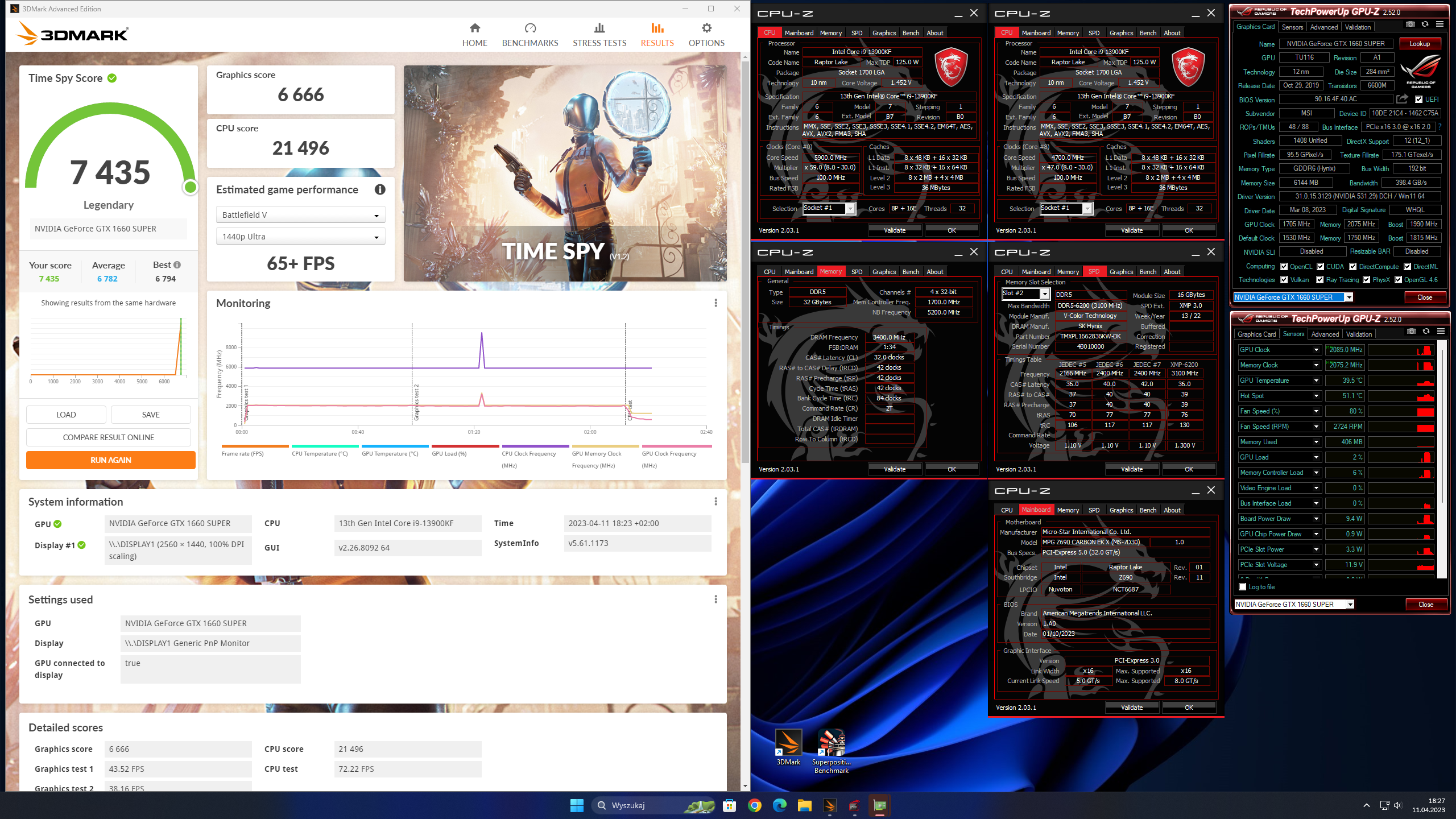Toggle the OpenCL checkbox in GPU-Z

(x=1284, y=267)
